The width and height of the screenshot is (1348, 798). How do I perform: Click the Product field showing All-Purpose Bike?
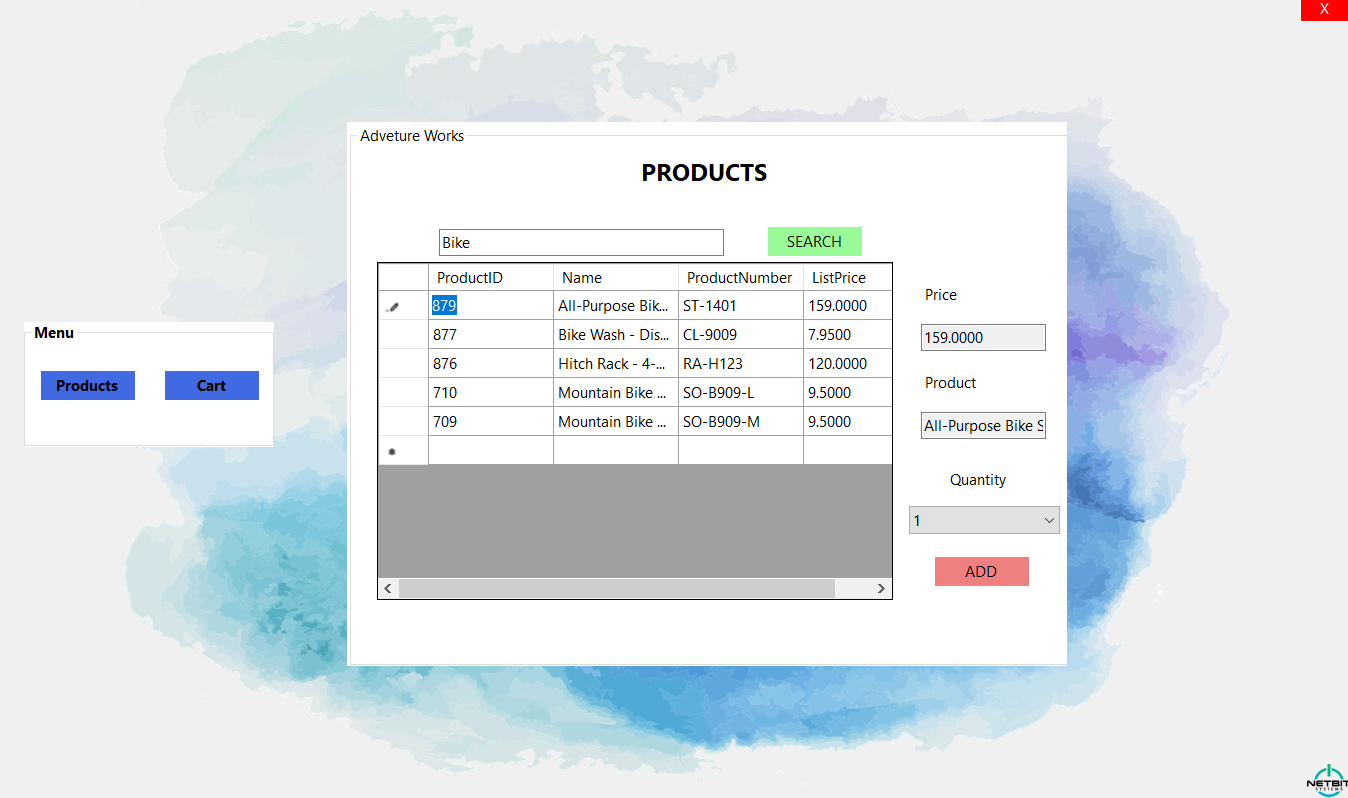(x=983, y=425)
